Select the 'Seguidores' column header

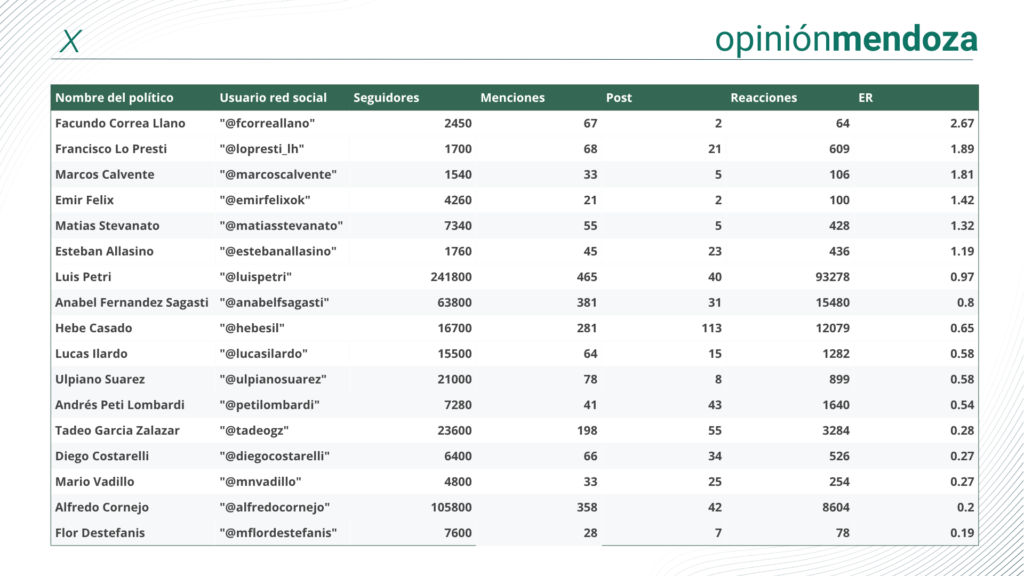pyautogui.click(x=386, y=98)
